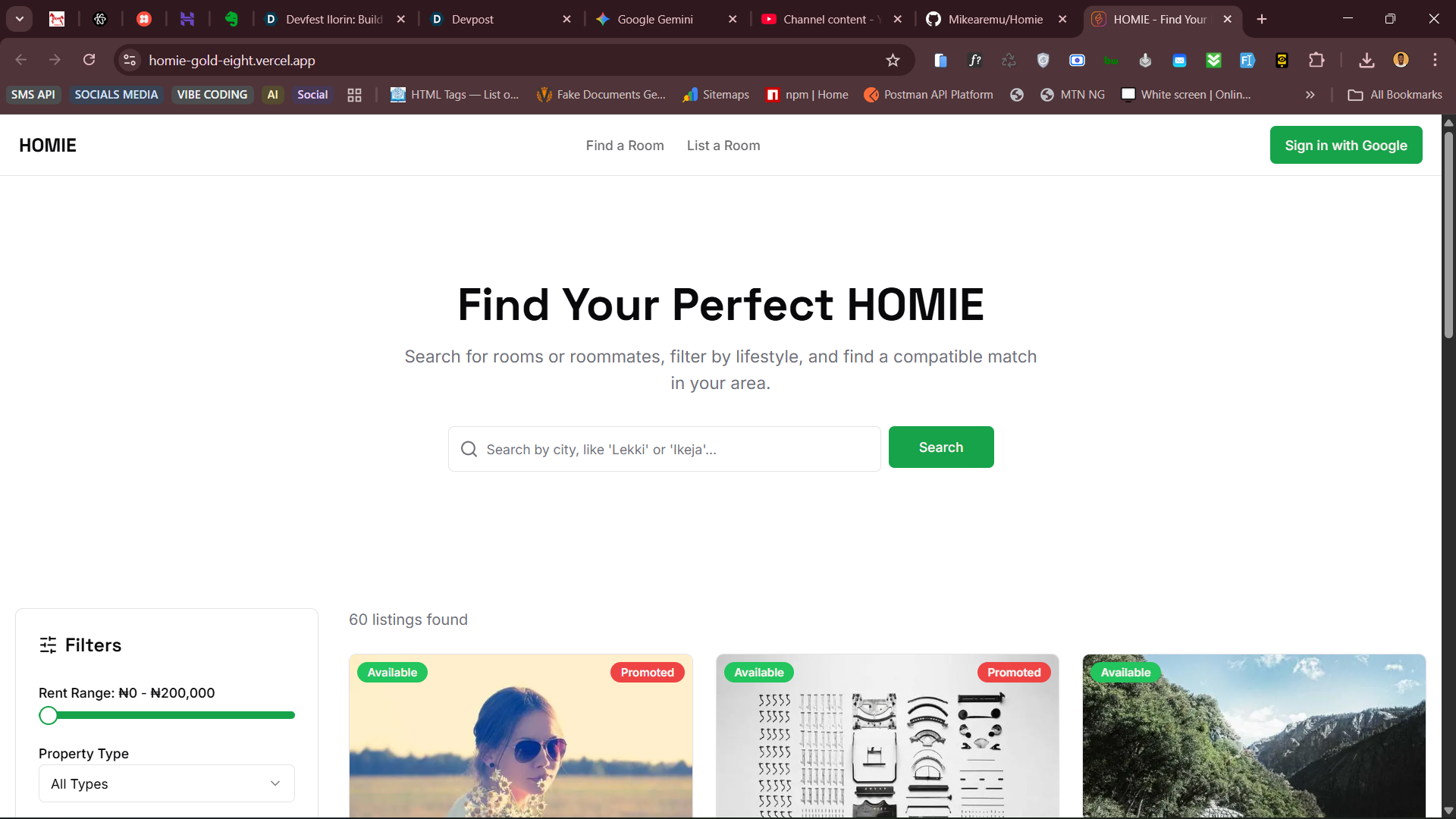Expand the tab search dropdown arrow

click(20, 19)
